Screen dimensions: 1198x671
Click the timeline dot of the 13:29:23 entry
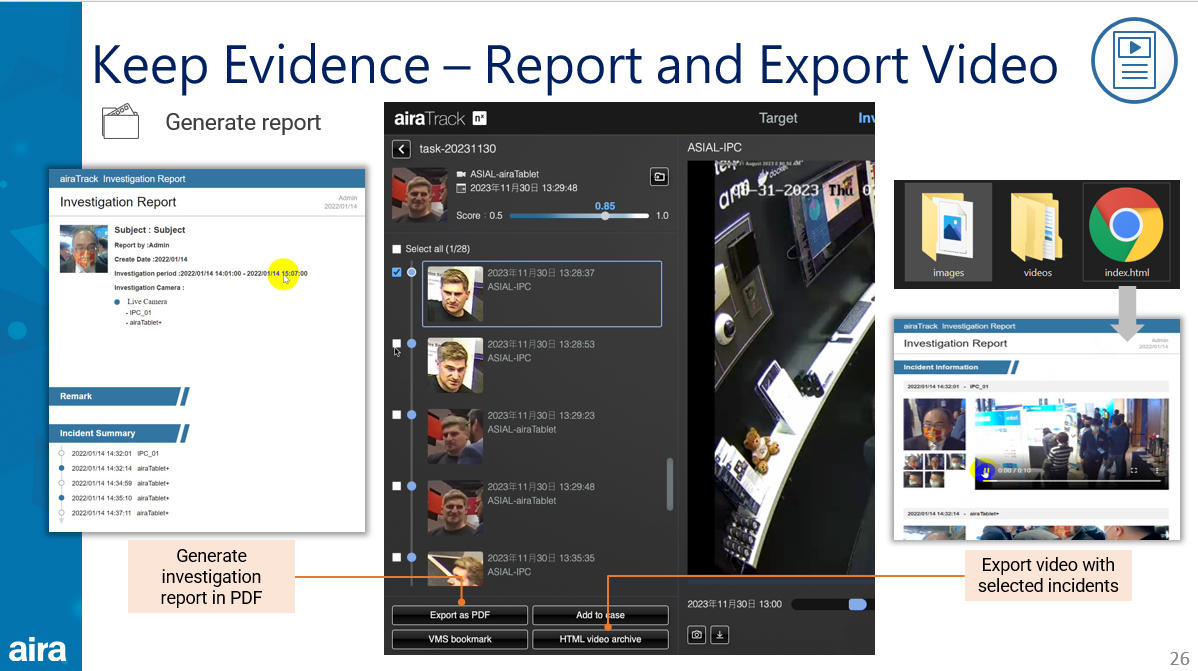(x=412, y=415)
